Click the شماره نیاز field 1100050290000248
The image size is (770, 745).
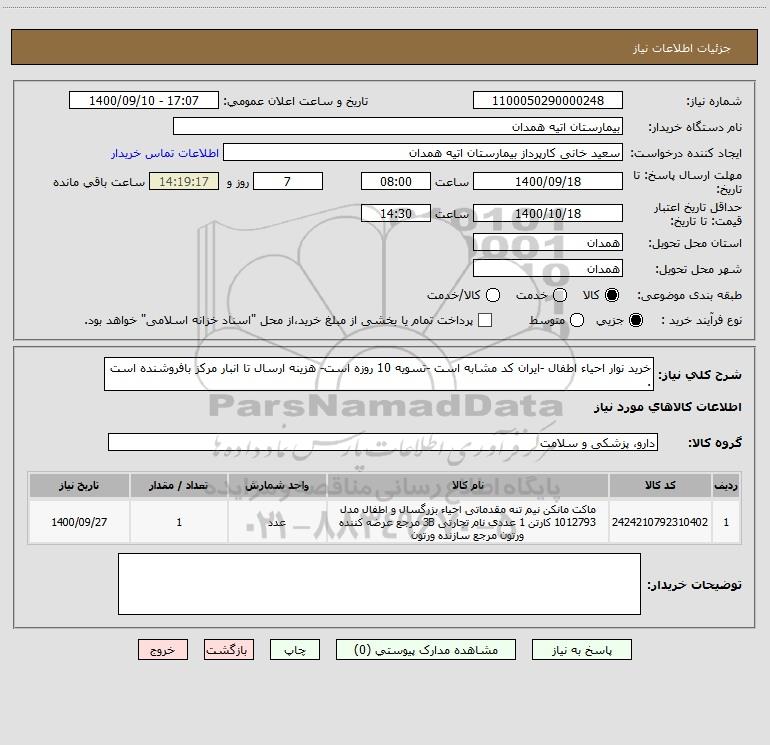548,101
